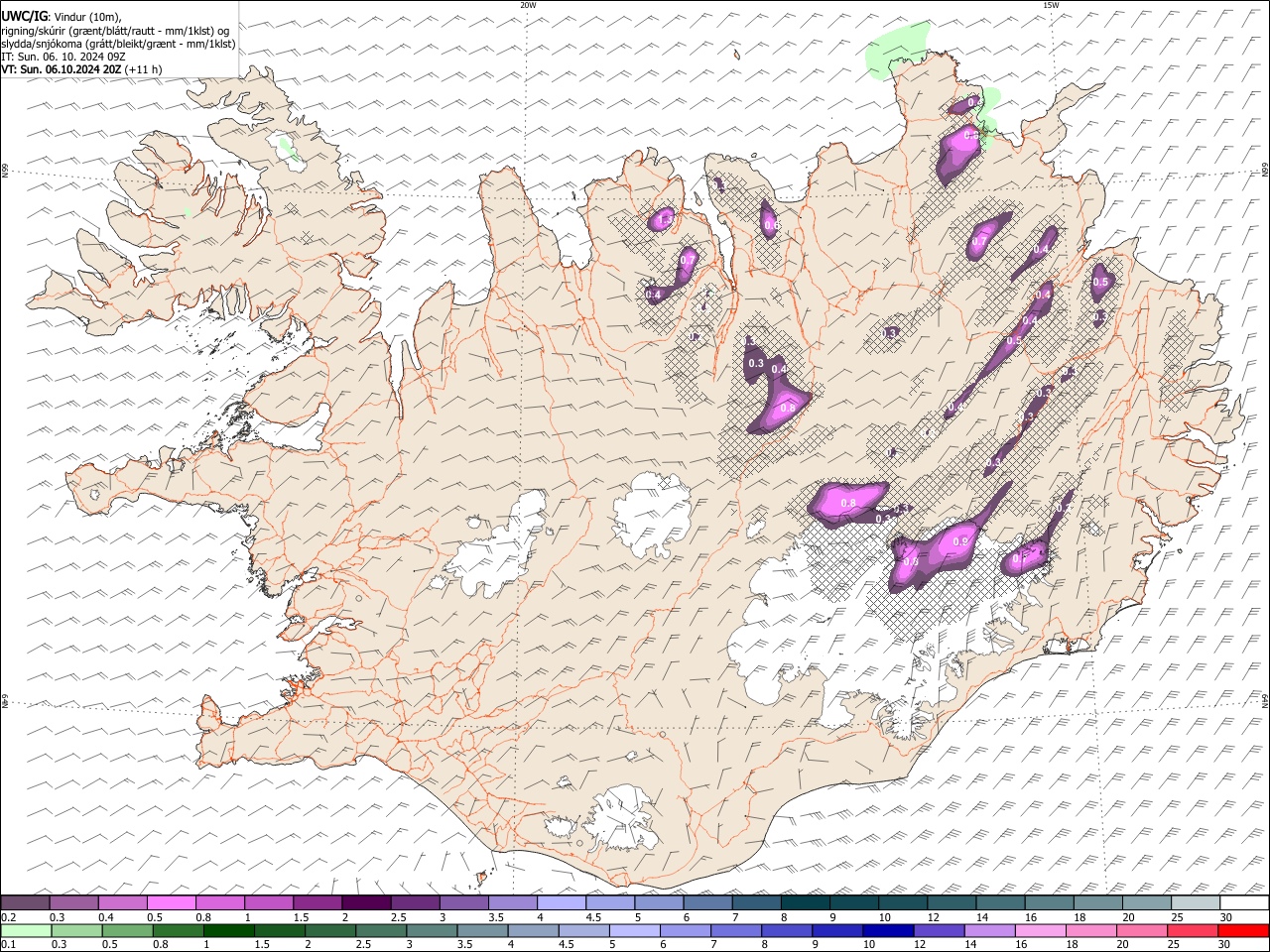The height and width of the screenshot is (952, 1270).
Task: Click the dark plum 0.2 swatch in upper legend
Action: pyautogui.click(x=26, y=903)
